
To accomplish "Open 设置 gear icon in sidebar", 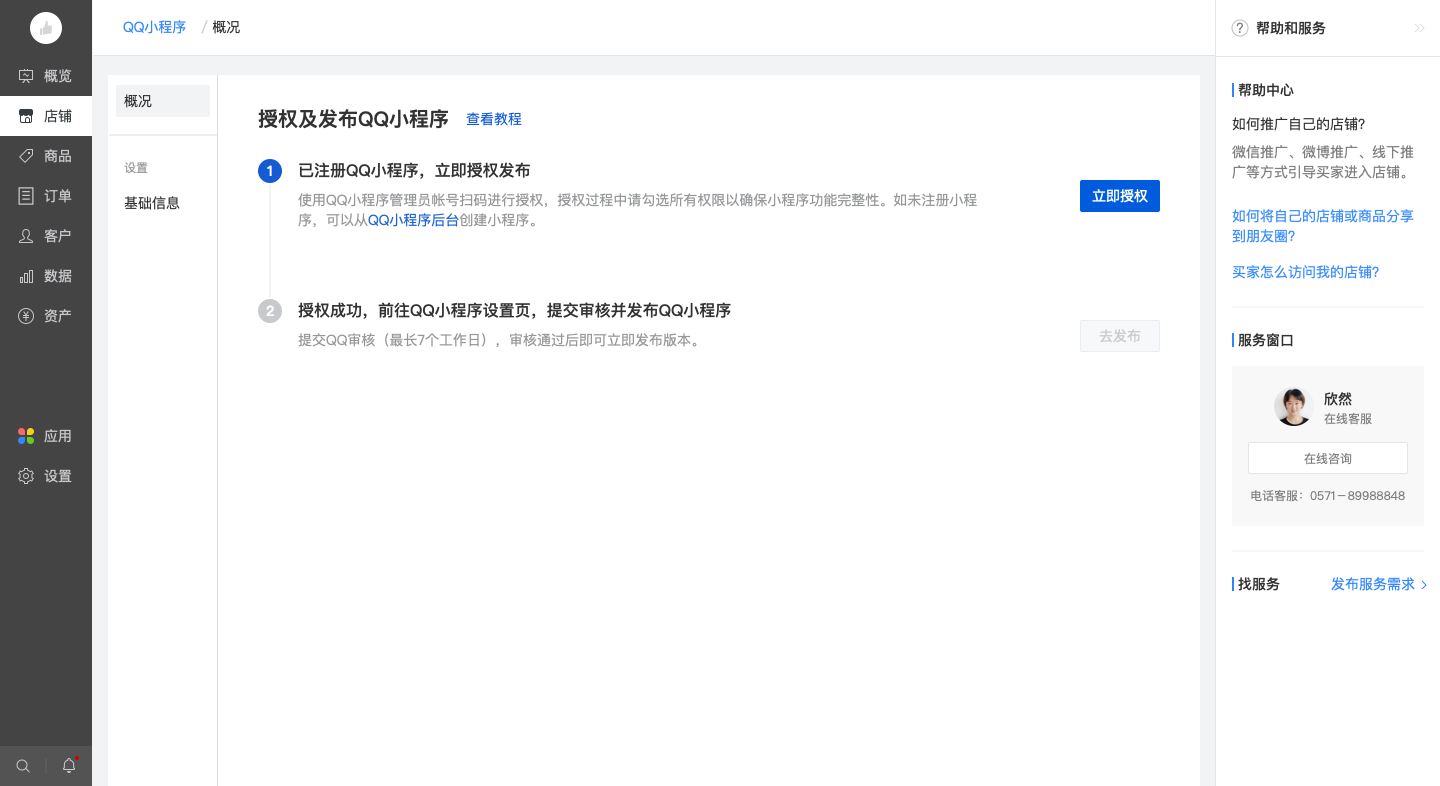I will coord(26,476).
